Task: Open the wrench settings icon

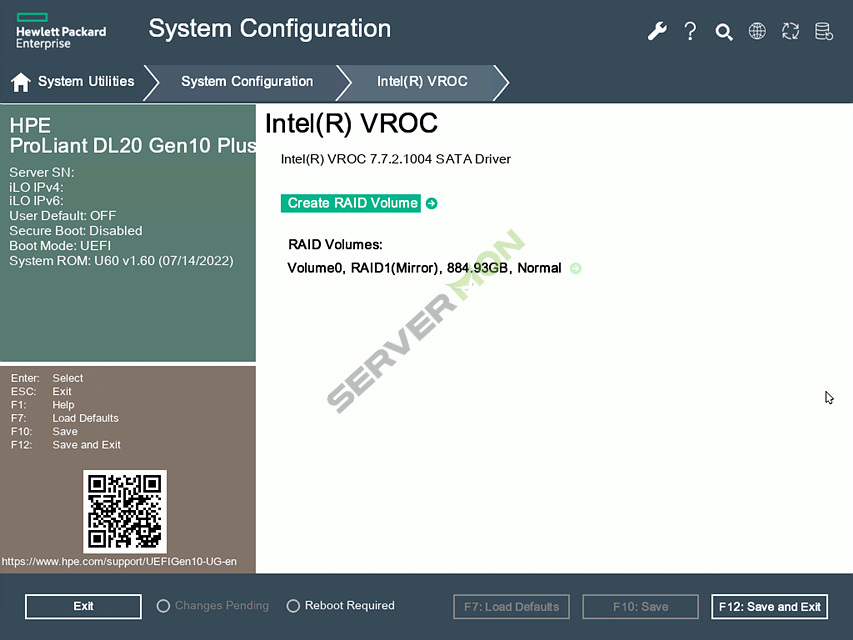Action: pos(657,31)
